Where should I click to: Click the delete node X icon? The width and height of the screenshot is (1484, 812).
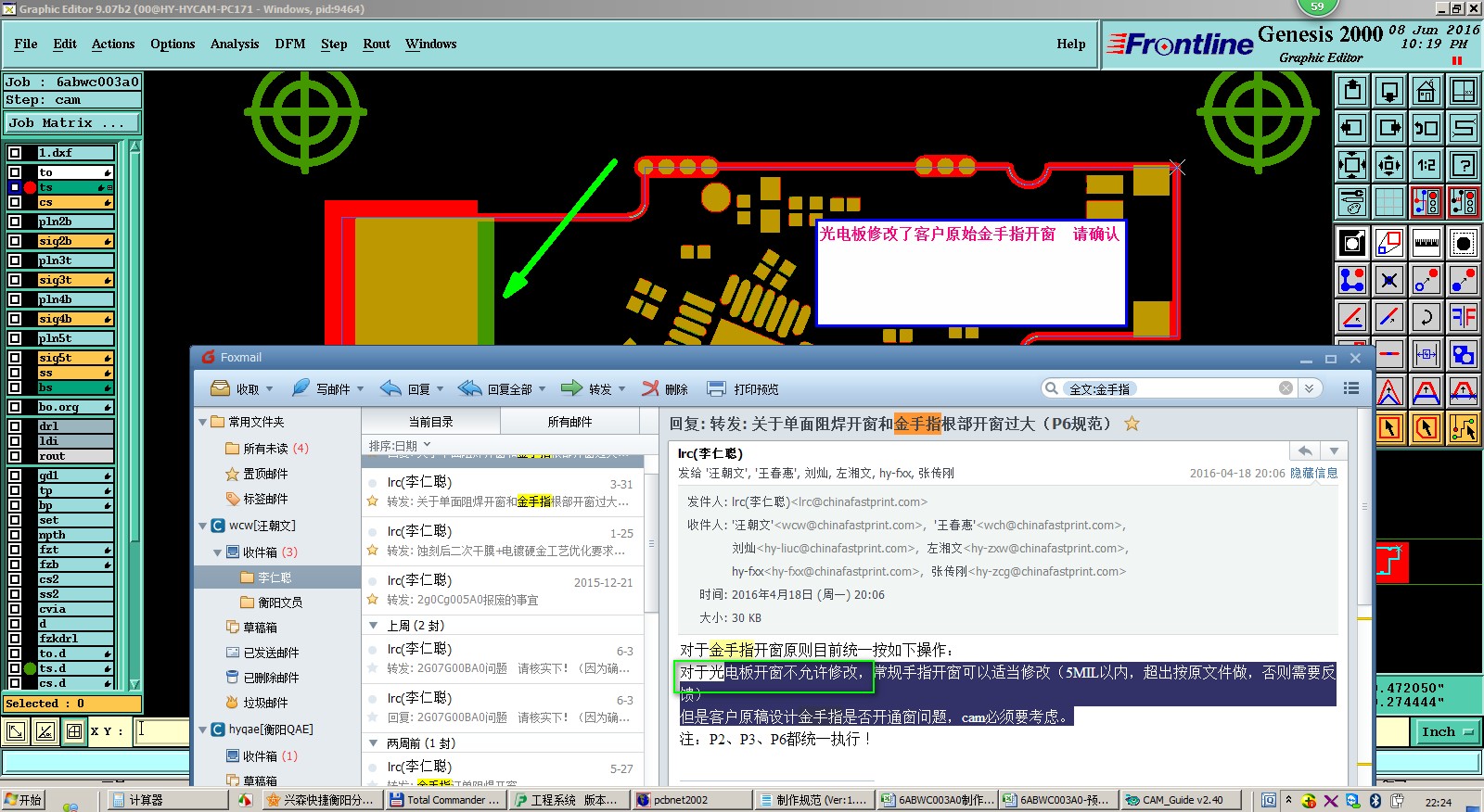tap(1389, 279)
